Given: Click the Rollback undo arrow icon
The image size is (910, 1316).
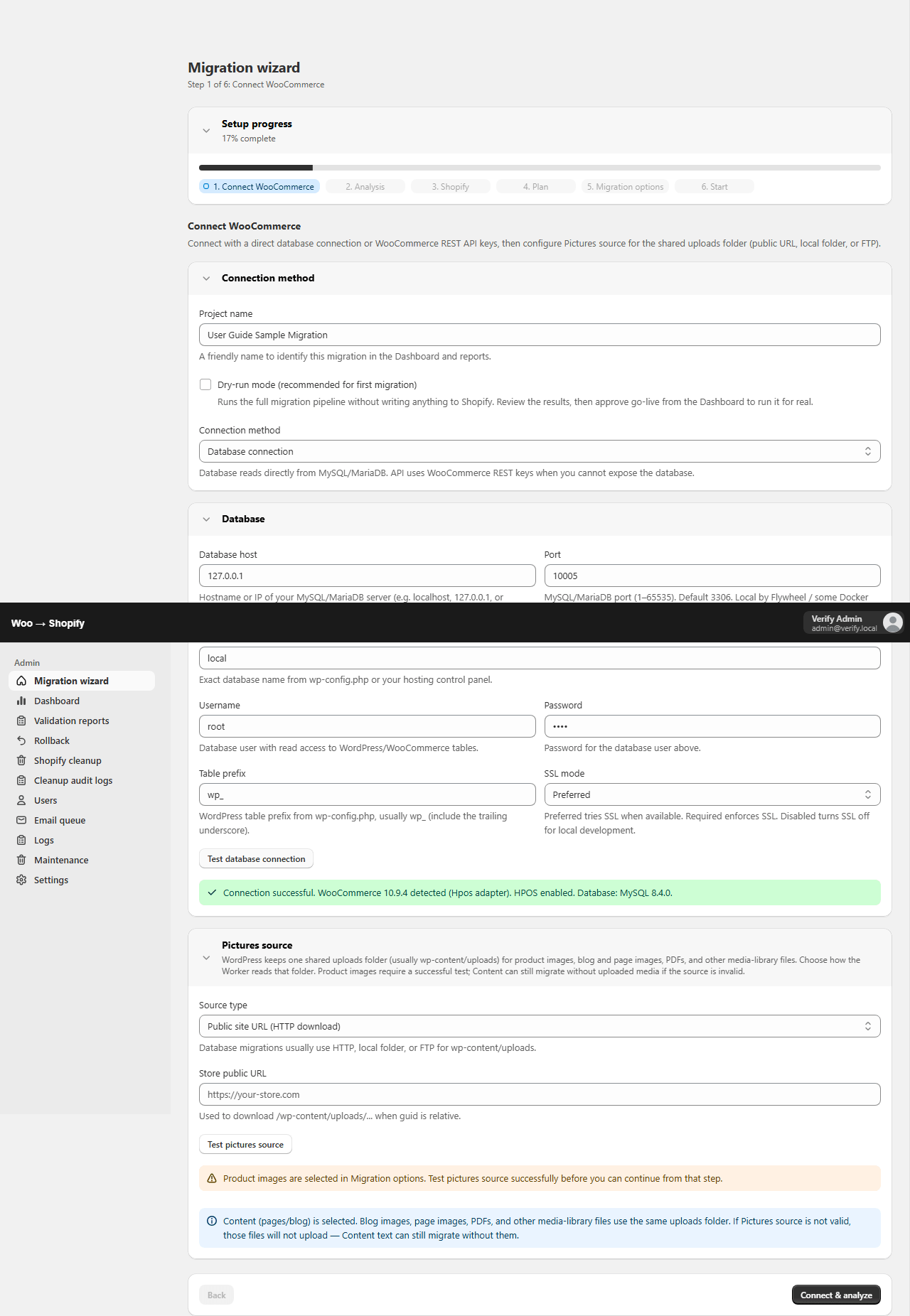Looking at the screenshot, I should pyautogui.click(x=21, y=740).
